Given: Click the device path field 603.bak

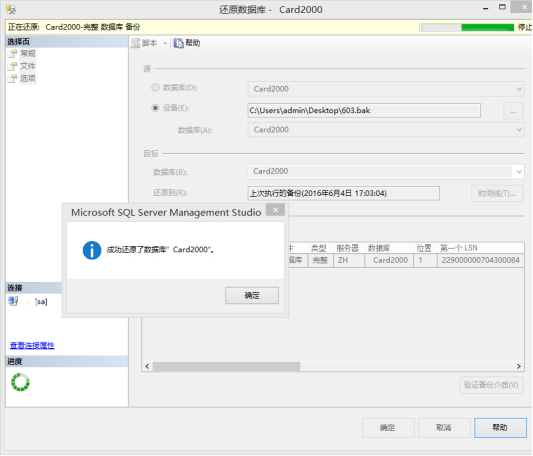Looking at the screenshot, I should pos(364,111).
